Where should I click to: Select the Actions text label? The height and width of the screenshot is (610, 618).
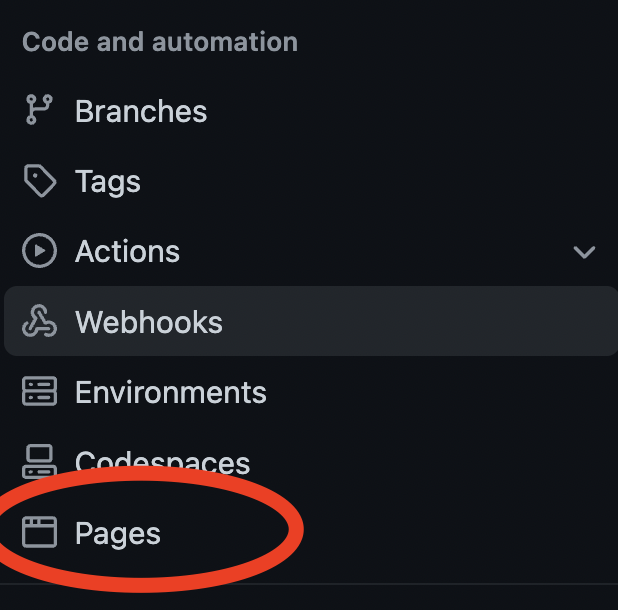tap(127, 251)
